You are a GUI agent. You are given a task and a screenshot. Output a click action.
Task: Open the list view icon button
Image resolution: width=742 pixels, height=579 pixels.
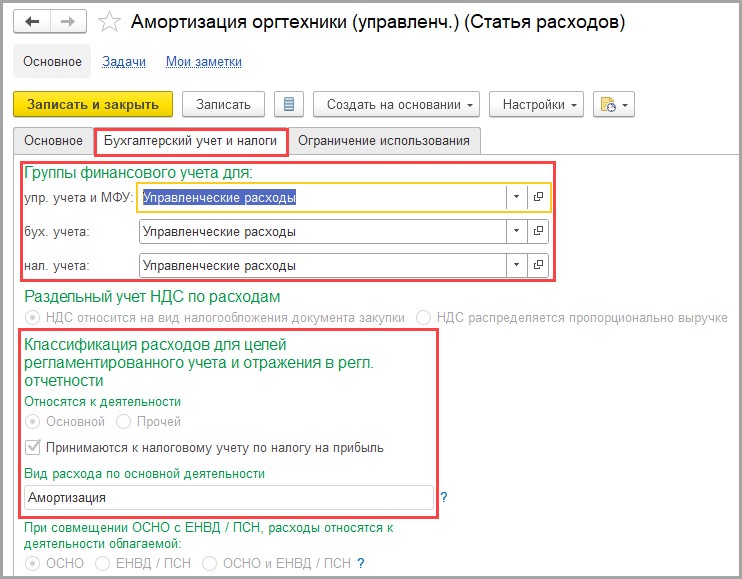[x=289, y=104]
